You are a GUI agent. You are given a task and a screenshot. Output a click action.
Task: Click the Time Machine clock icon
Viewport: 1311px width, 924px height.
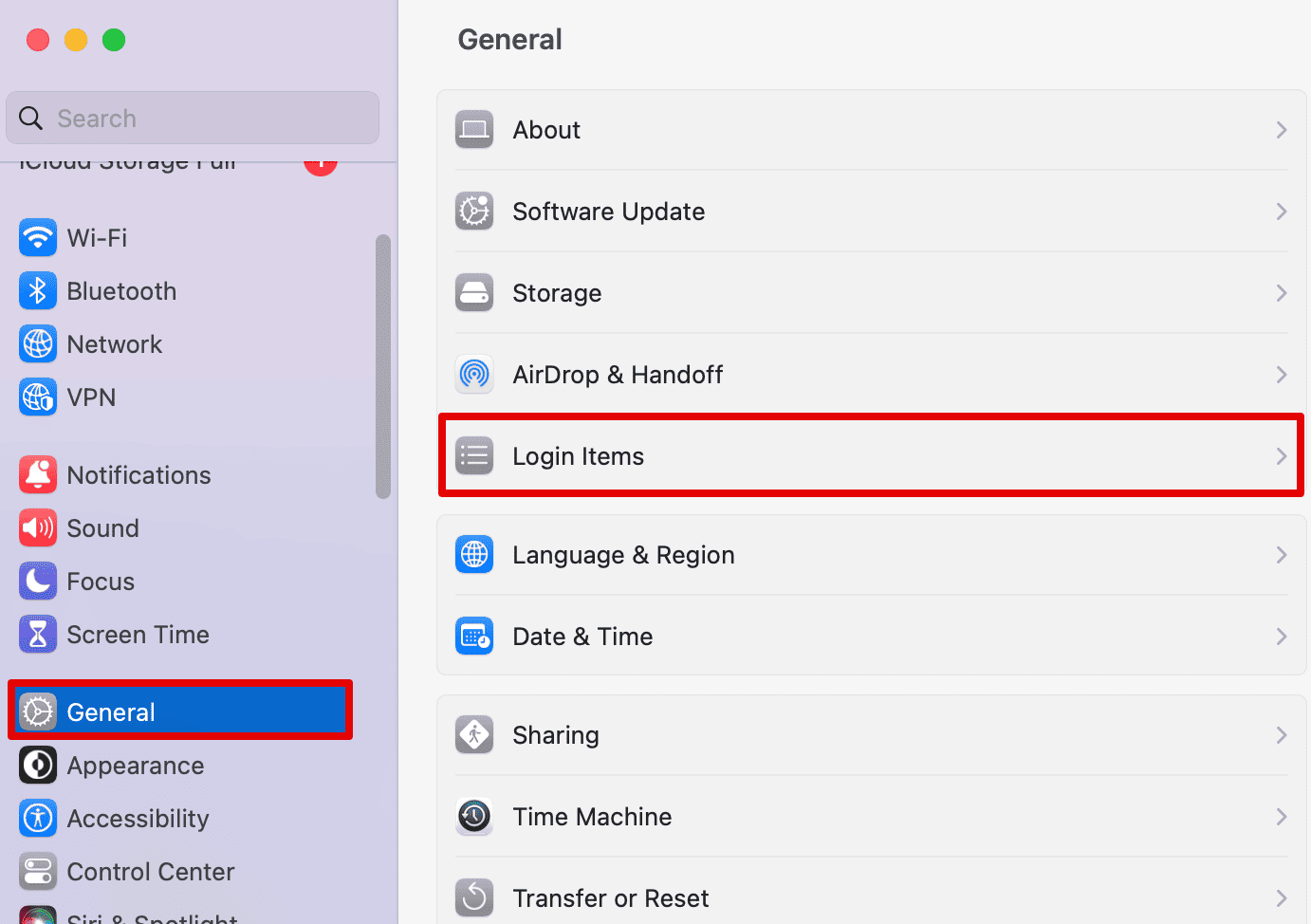point(474,817)
